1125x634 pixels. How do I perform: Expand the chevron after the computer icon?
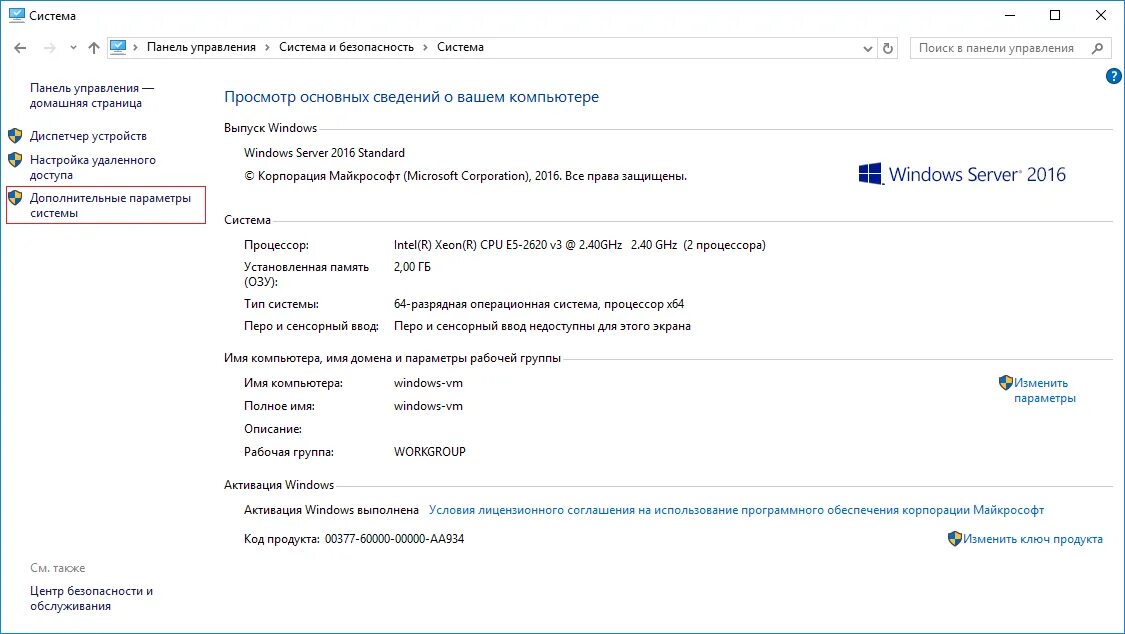135,47
